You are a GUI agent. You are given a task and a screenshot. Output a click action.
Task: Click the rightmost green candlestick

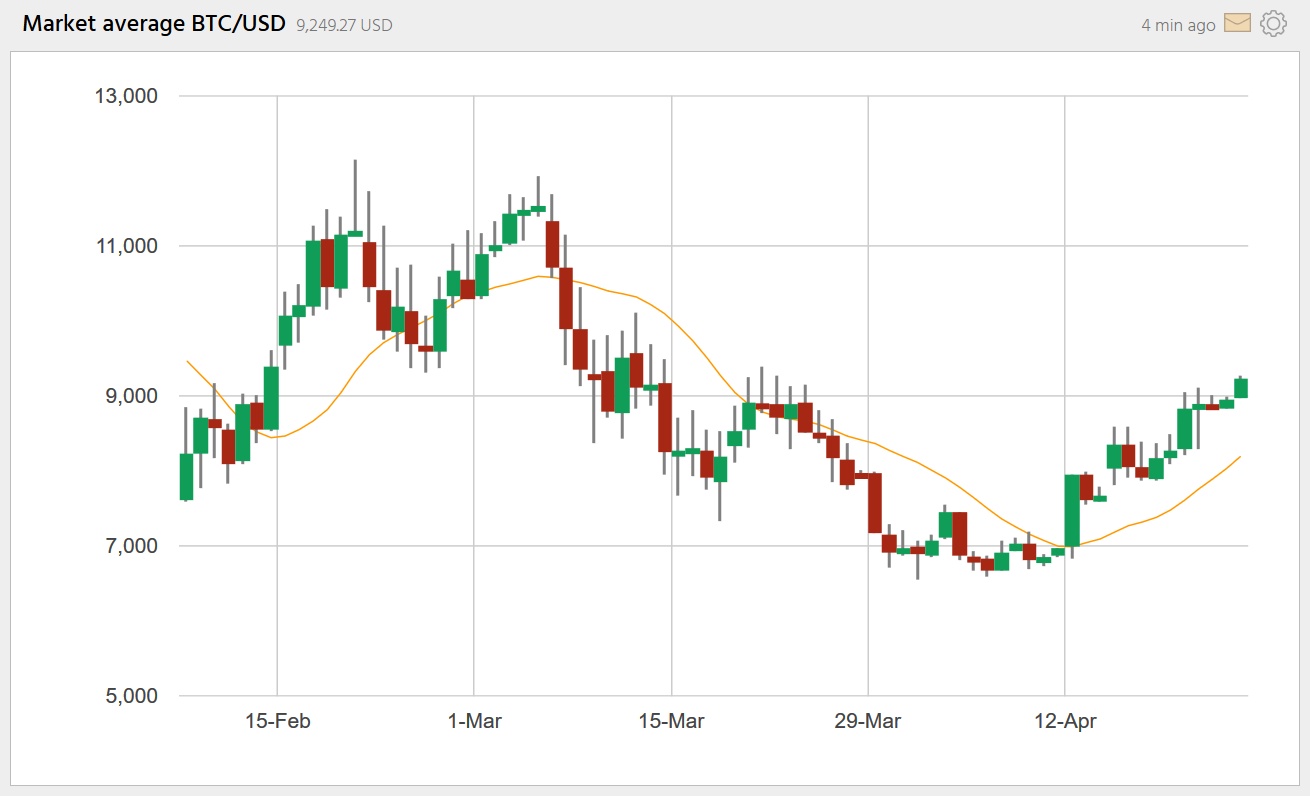[x=1241, y=388]
